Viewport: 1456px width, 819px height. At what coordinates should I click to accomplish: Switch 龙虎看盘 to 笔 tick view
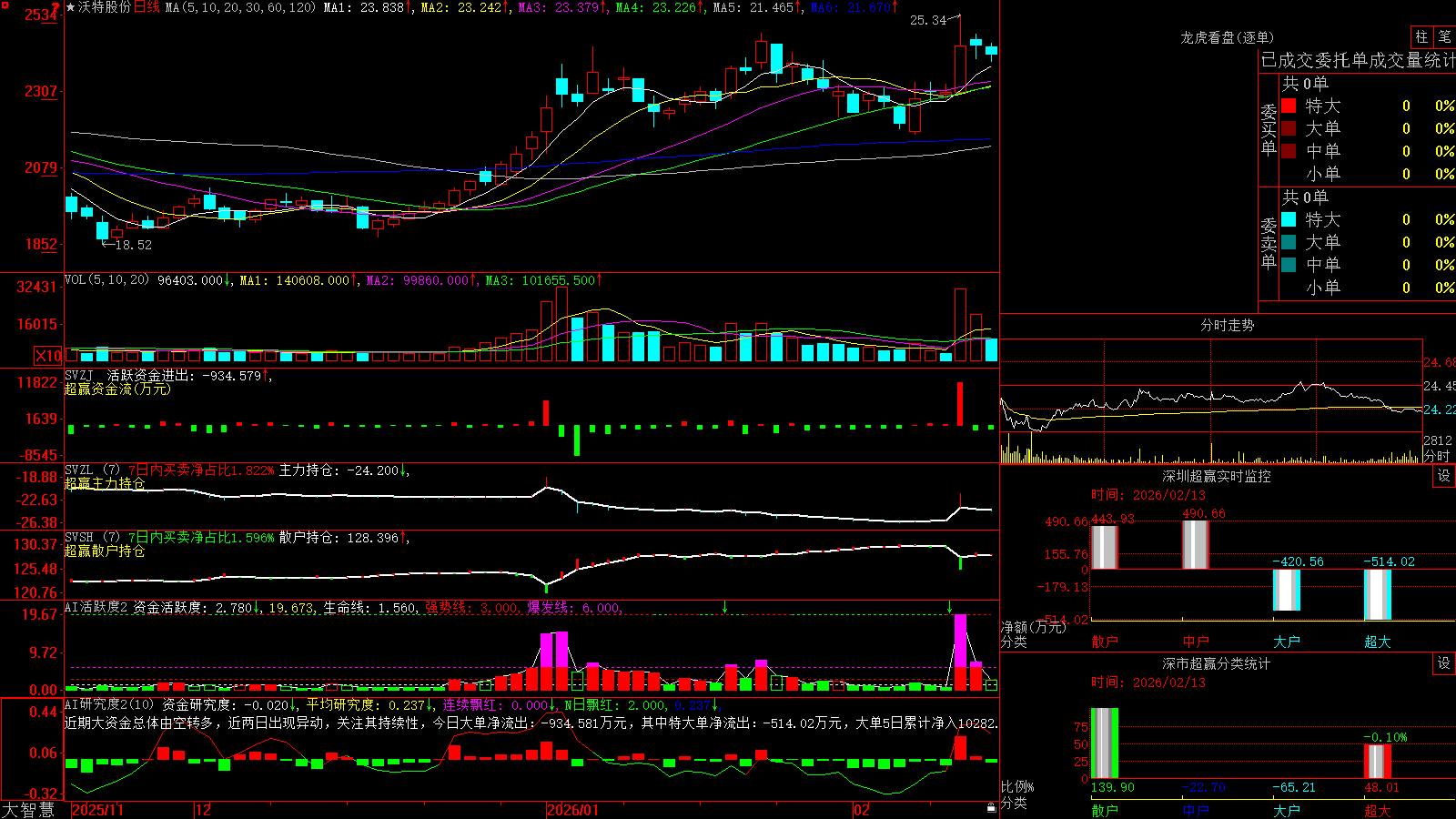coord(1444,37)
